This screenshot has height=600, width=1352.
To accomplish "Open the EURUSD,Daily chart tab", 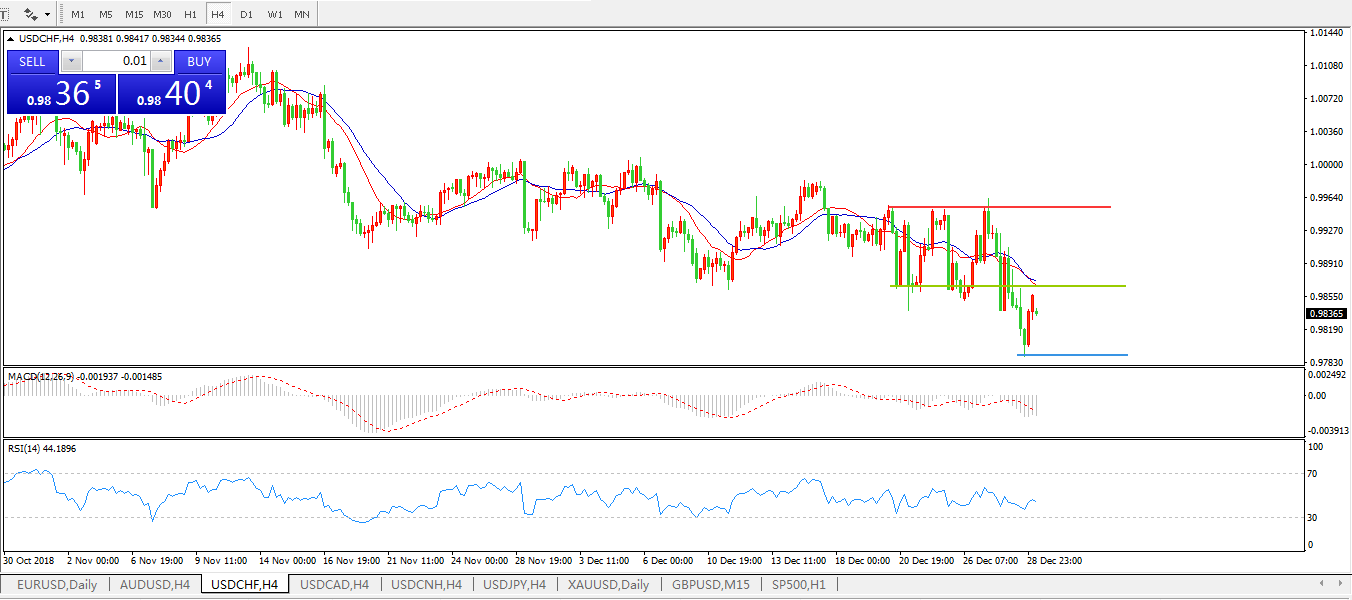I will coord(56,584).
